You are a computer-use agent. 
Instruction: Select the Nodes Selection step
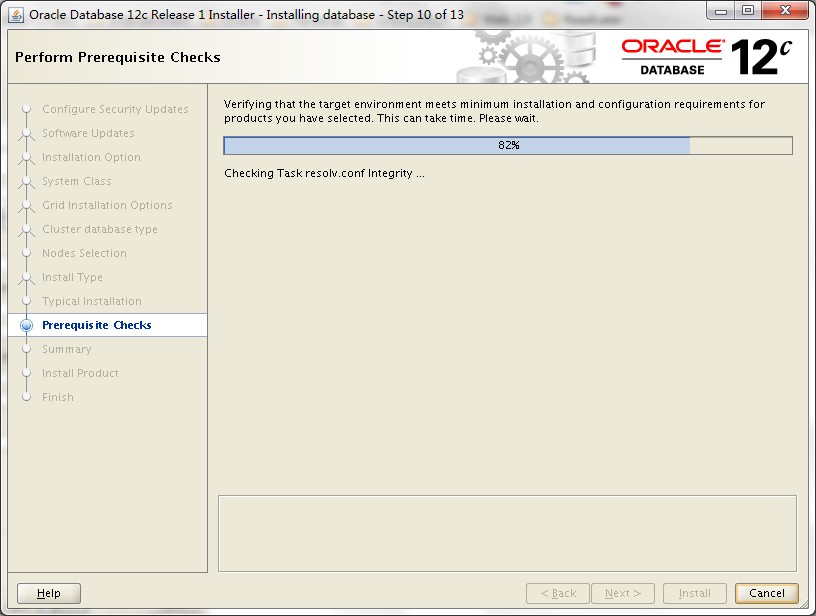click(x=84, y=253)
